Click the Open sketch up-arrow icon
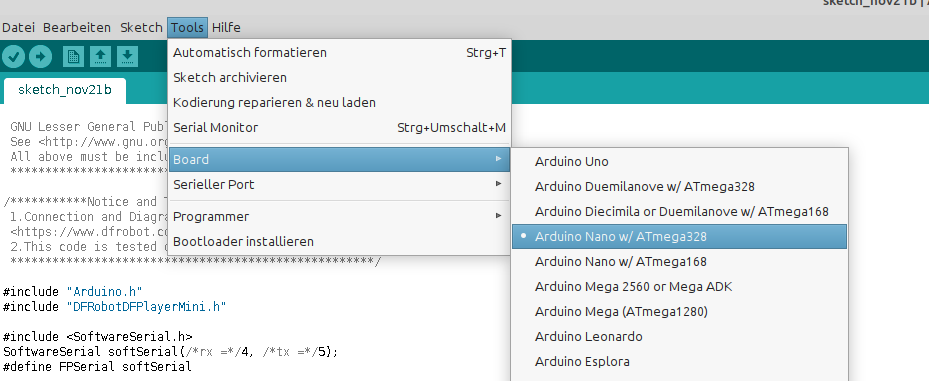 [x=100, y=57]
